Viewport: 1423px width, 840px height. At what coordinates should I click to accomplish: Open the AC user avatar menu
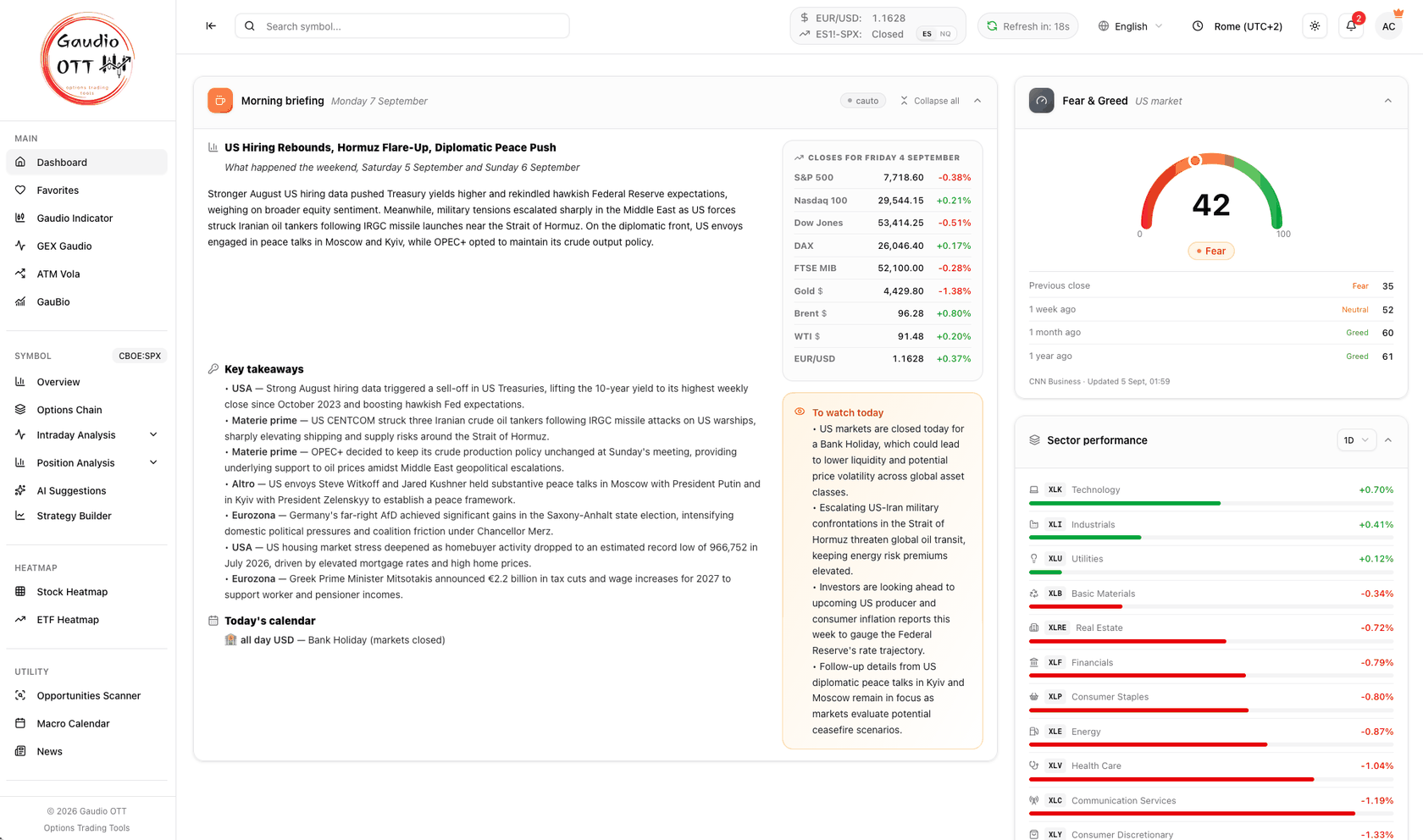click(x=1388, y=26)
